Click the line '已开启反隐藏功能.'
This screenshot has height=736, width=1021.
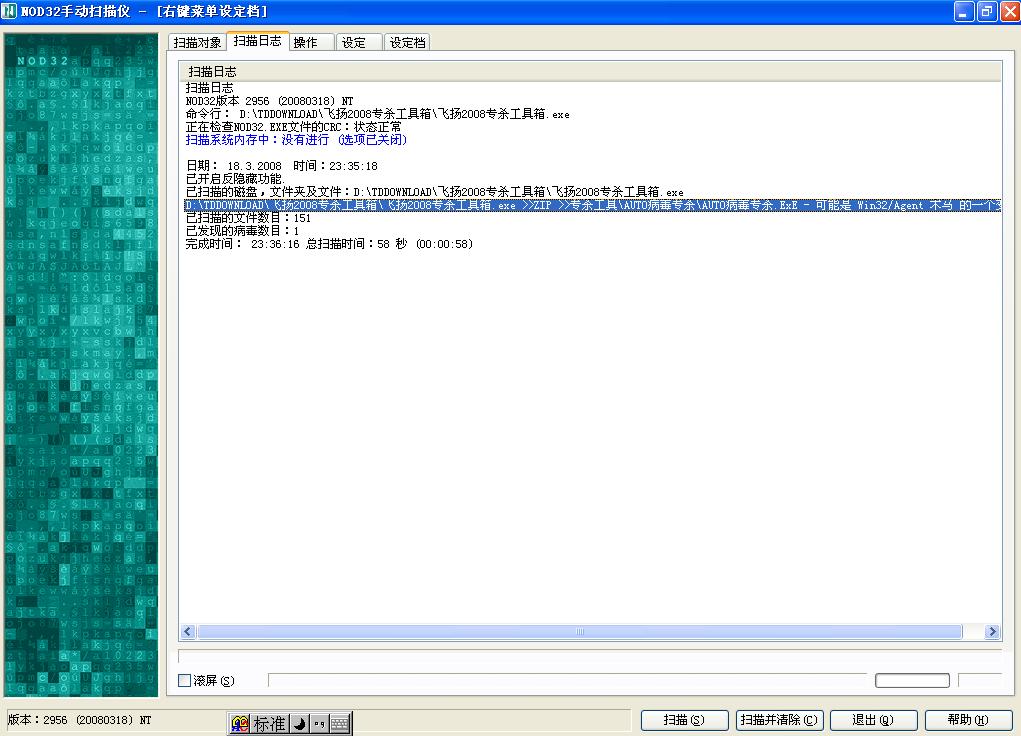point(235,179)
